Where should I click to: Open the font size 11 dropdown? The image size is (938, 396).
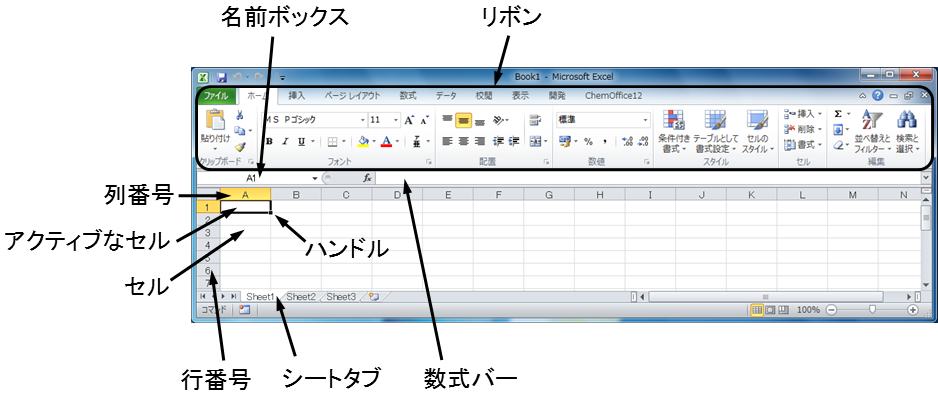tap(396, 120)
